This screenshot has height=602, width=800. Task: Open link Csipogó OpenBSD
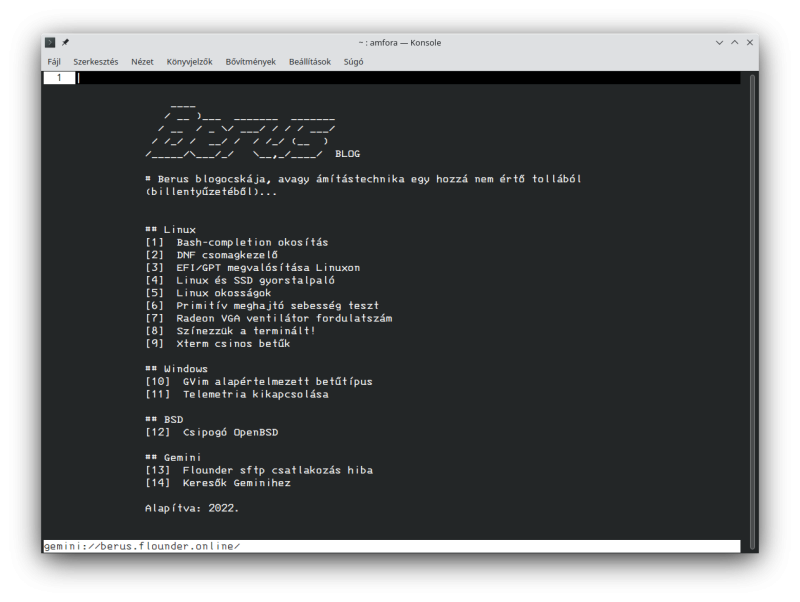[231, 433]
